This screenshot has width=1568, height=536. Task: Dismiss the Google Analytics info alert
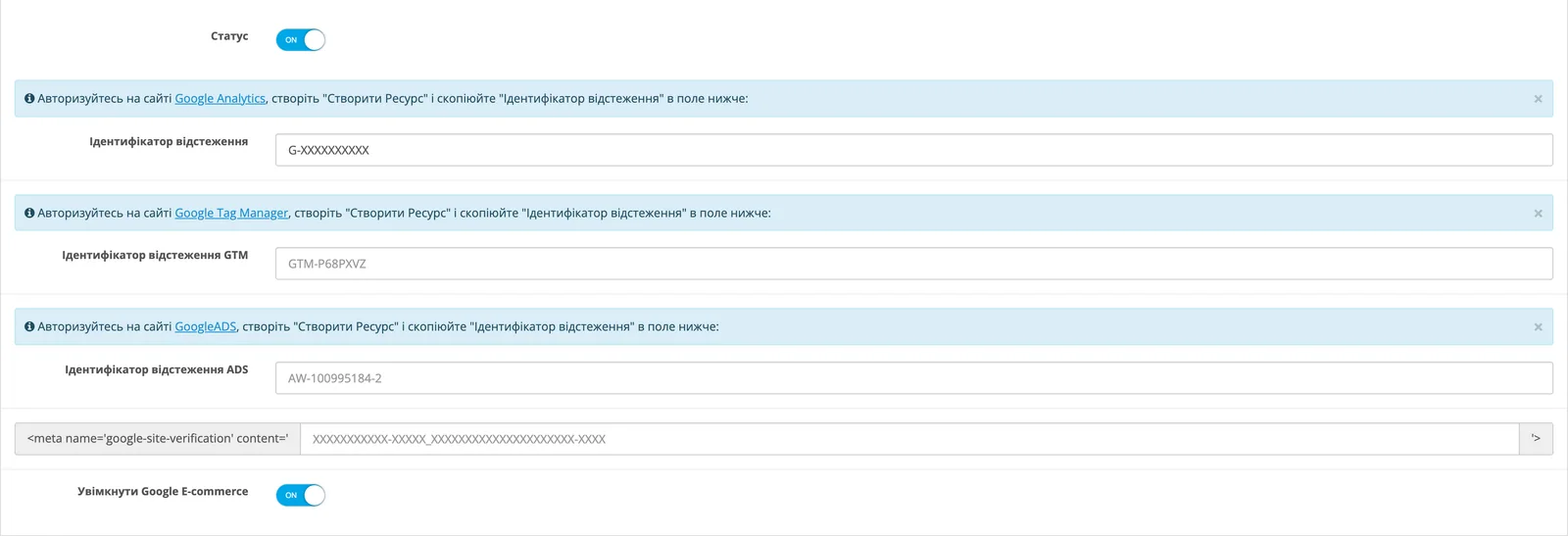(1538, 99)
